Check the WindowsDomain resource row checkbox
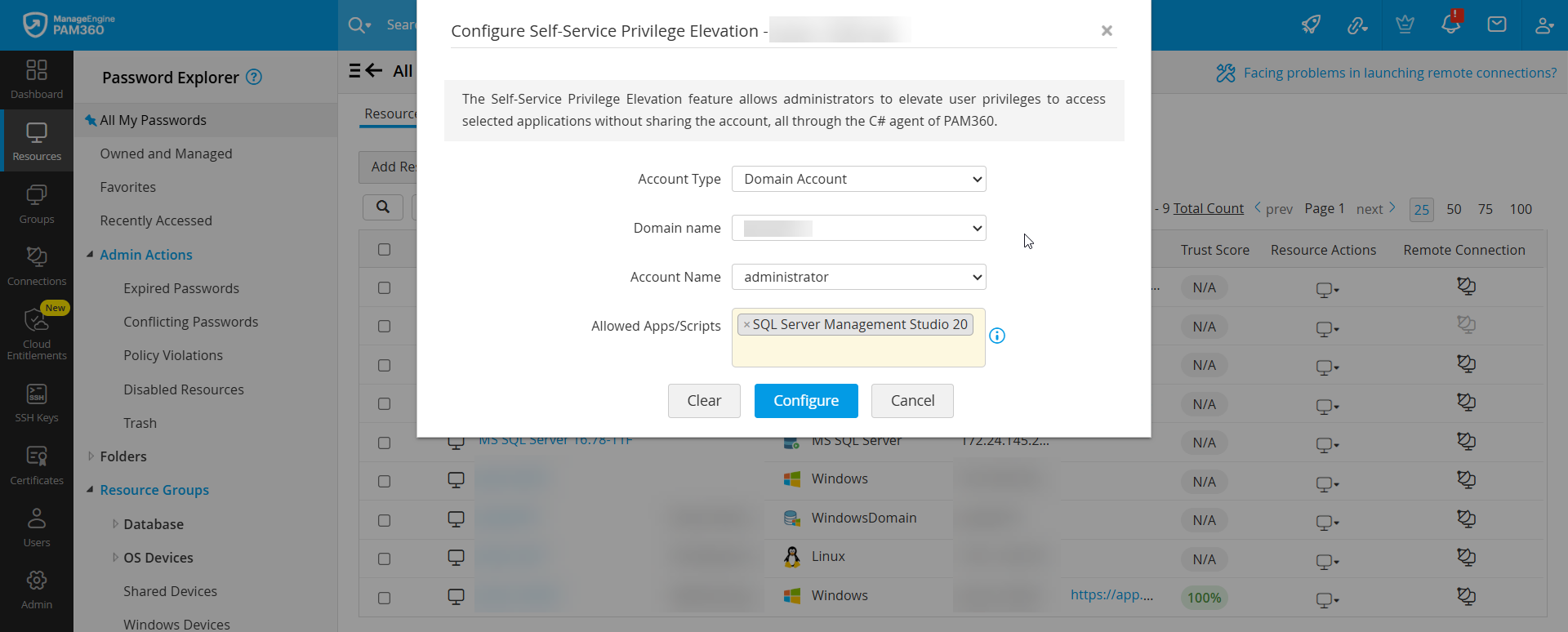The image size is (1568, 632). point(384,520)
